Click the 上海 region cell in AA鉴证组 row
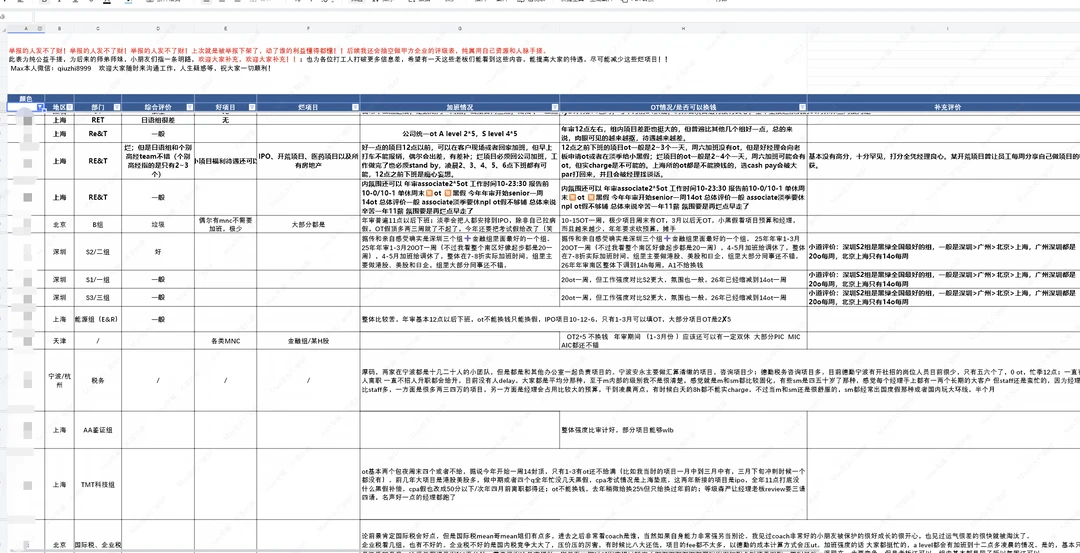The width and height of the screenshot is (1080, 553). [x=59, y=430]
